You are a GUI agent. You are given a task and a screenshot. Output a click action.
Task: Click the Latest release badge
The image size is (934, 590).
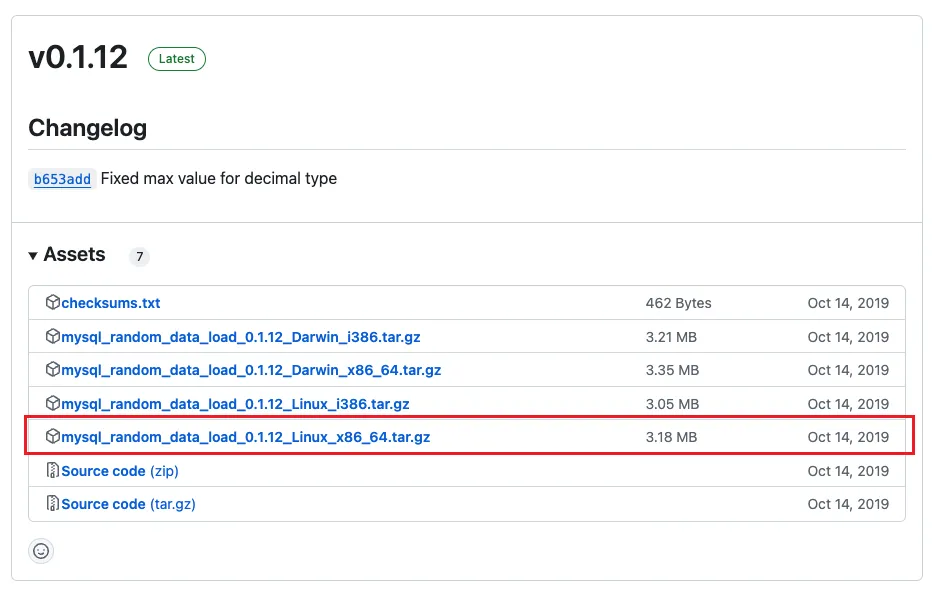[x=176, y=58]
